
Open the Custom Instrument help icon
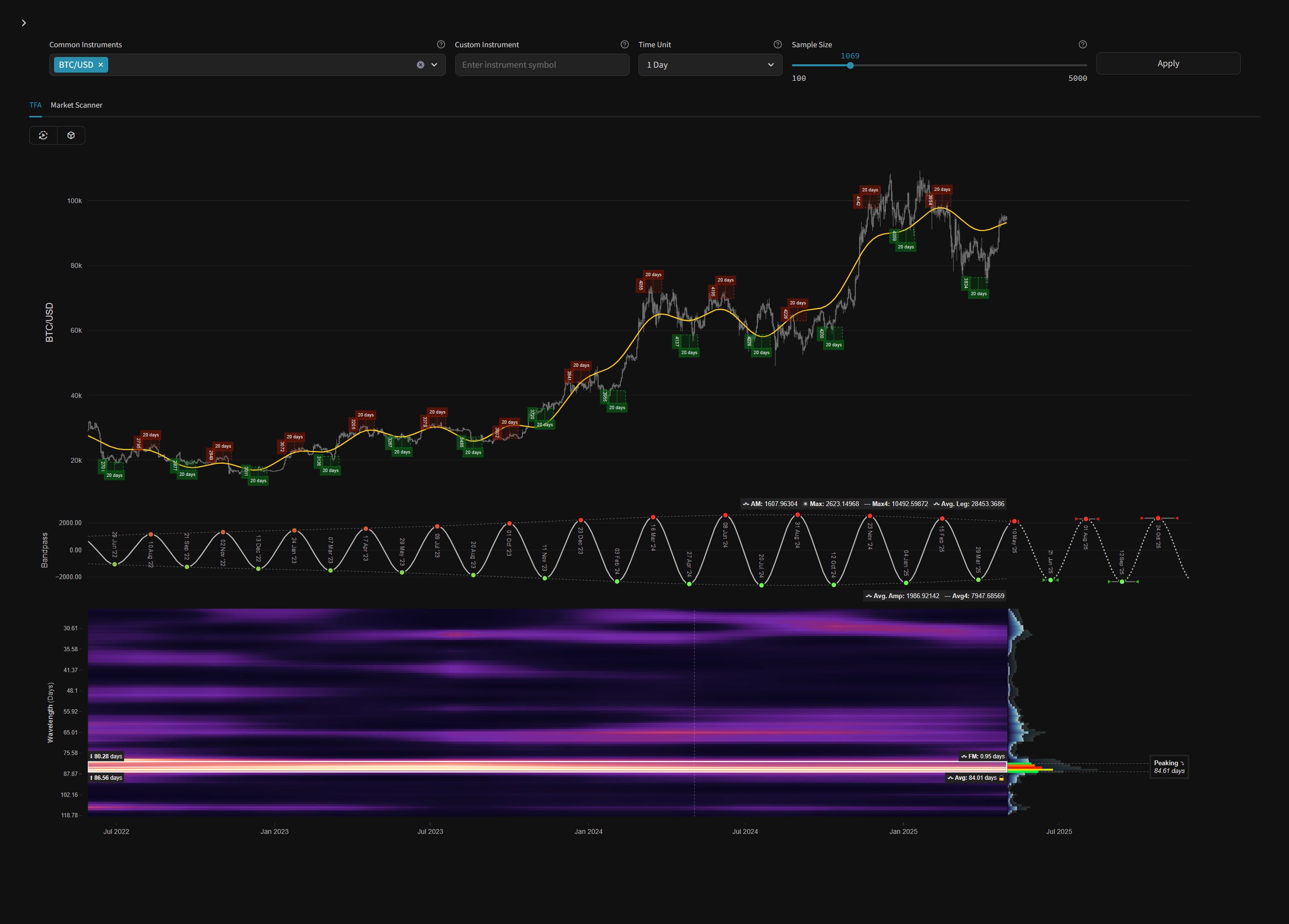tap(625, 44)
